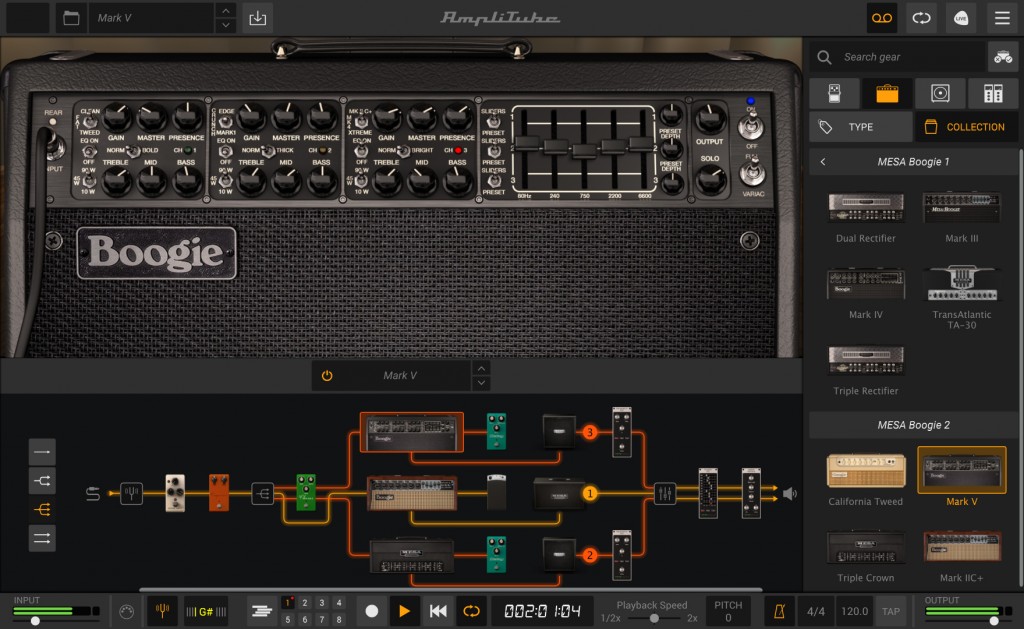Adjust the OUTPUT level slider
The image size is (1024, 629).
tap(993, 621)
